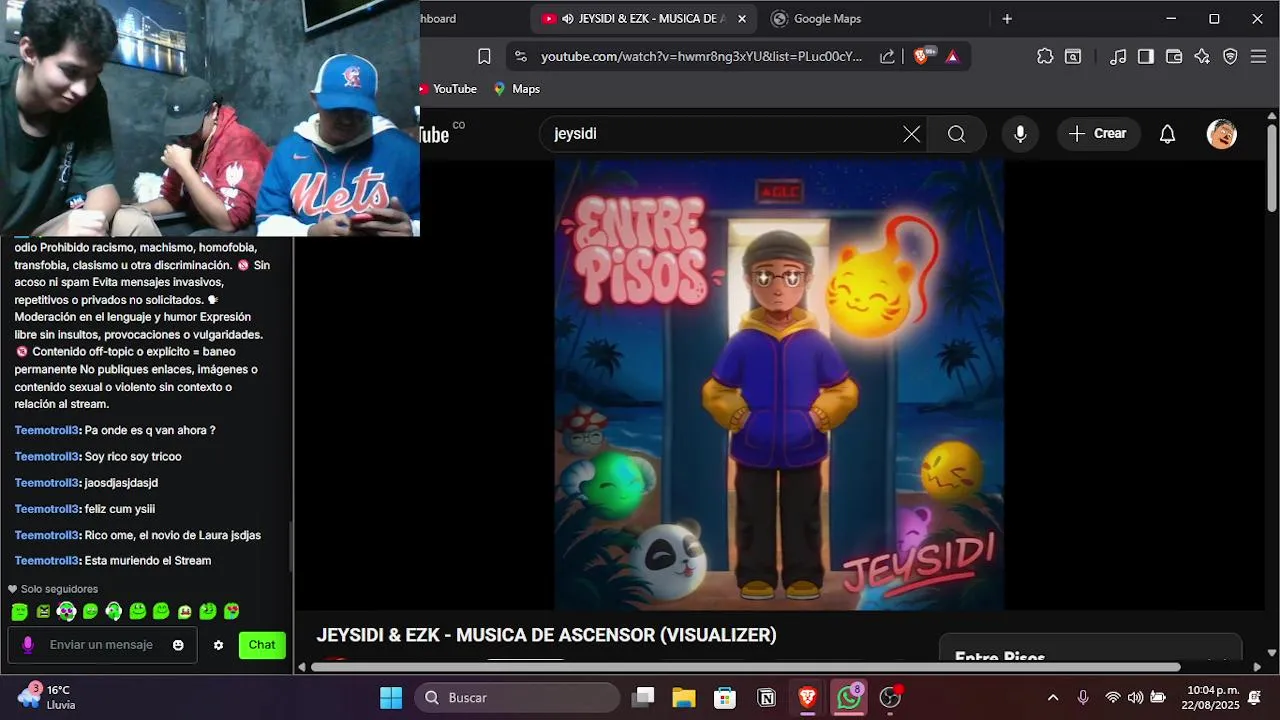The image size is (1280, 720).
Task: Open the Windows Start menu
Action: tap(391, 698)
